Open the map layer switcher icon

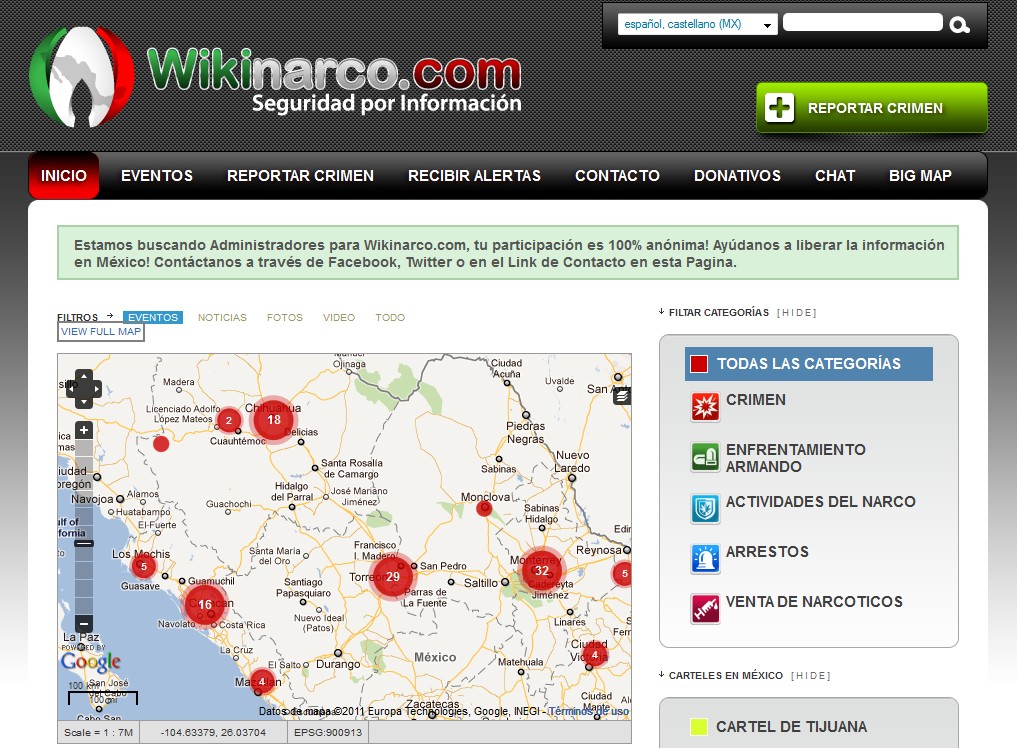[x=622, y=396]
